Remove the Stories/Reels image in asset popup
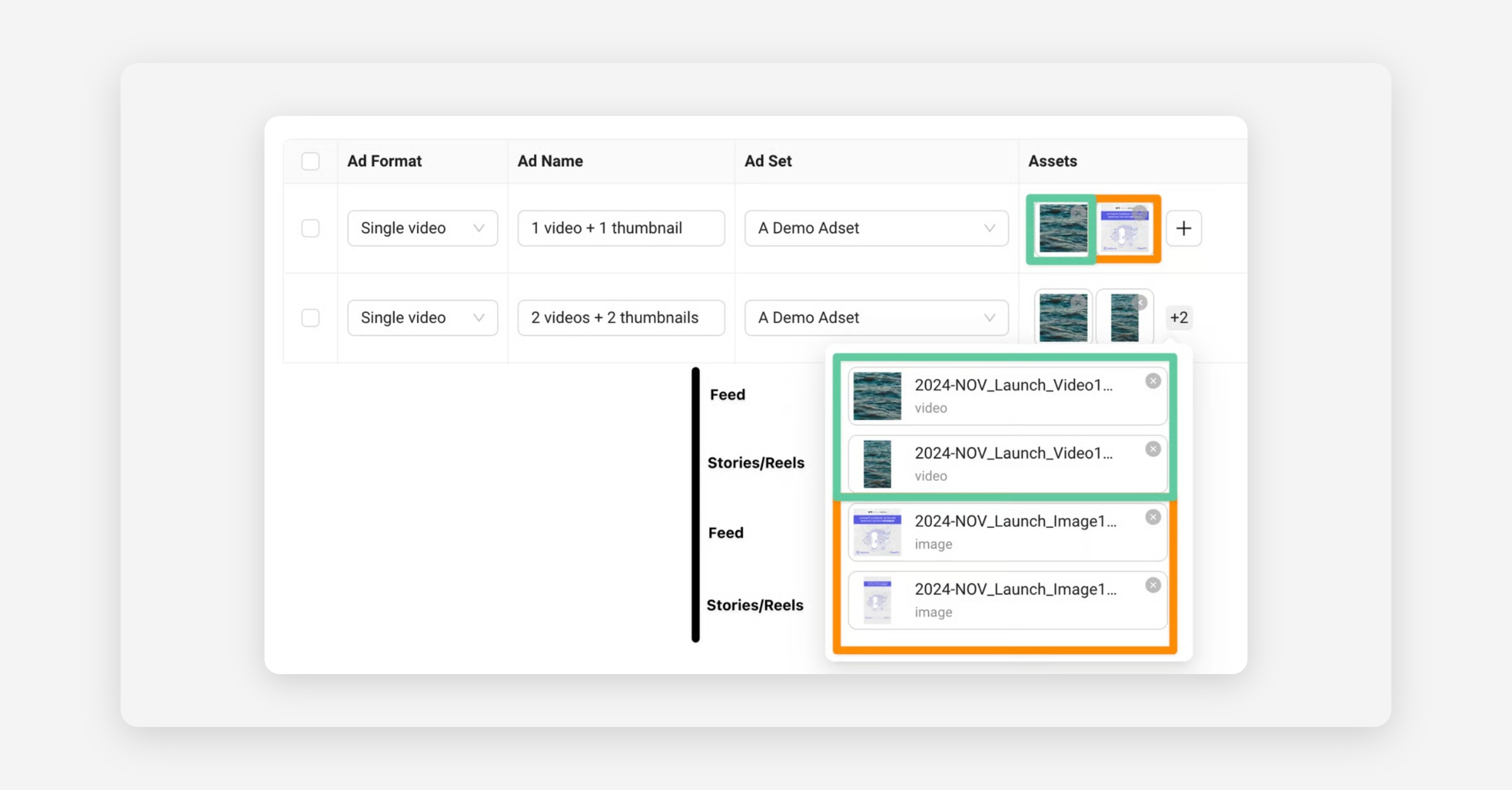Image resolution: width=1512 pixels, height=790 pixels. 1153,585
